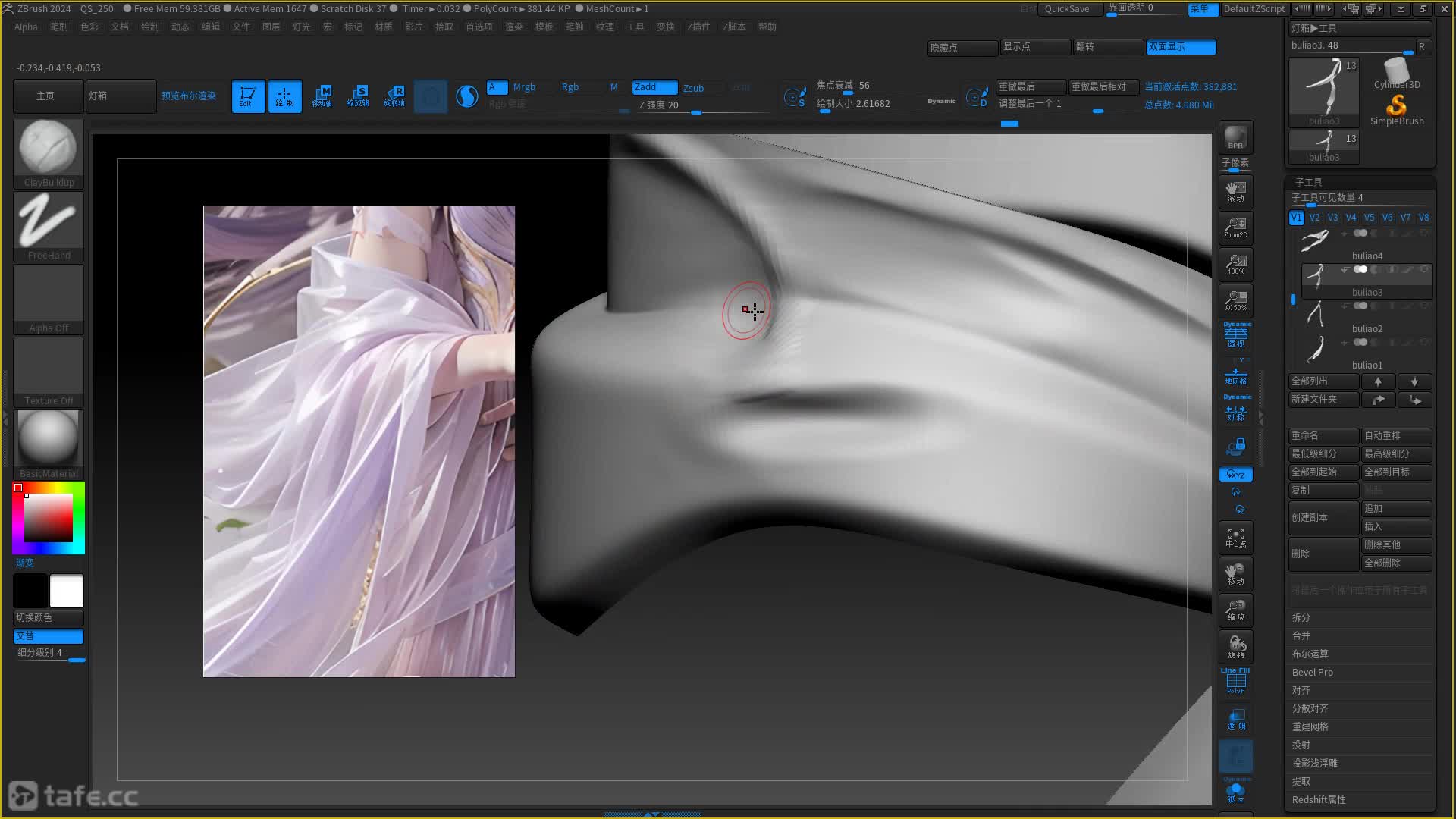The image size is (1456, 819).
Task: Expand the 布尔运算 (Boolean) section
Action: pos(1310,654)
